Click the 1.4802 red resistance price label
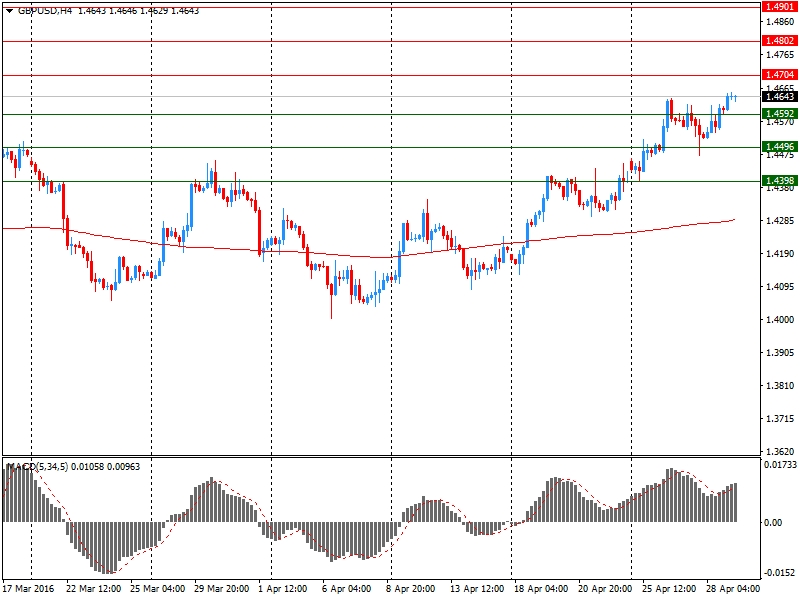 pos(780,41)
